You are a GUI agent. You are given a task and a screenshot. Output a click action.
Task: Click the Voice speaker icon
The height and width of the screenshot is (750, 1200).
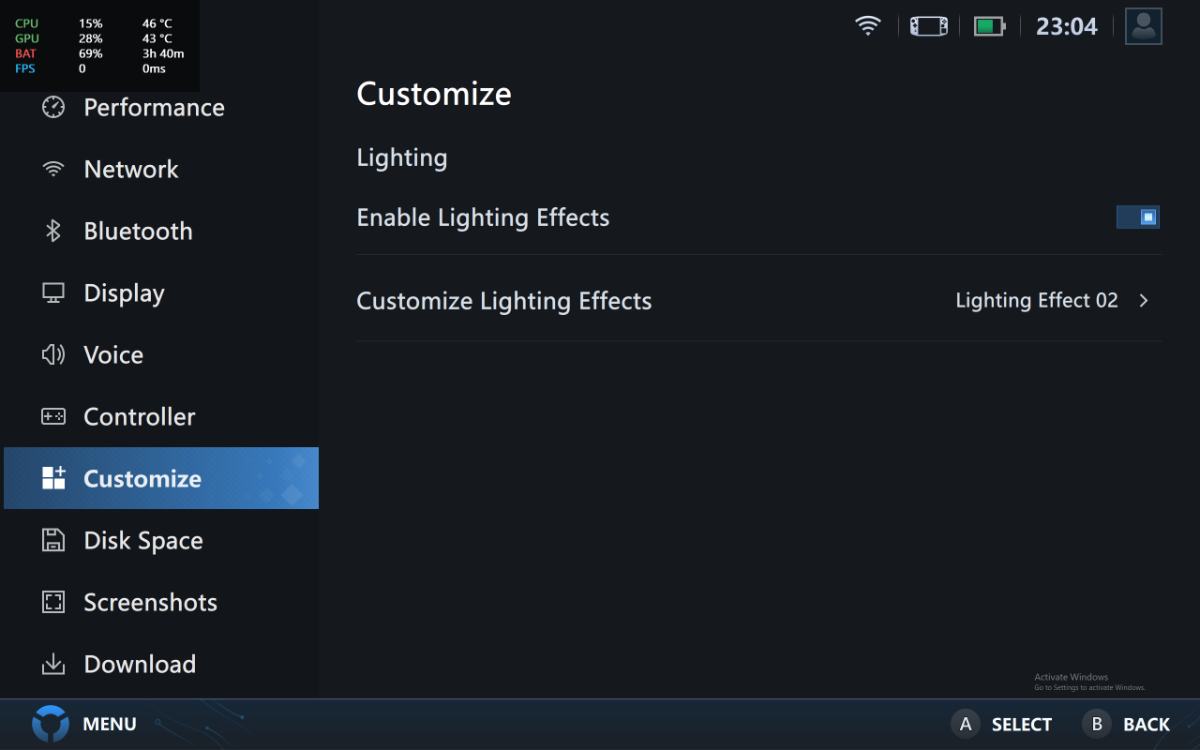coord(53,355)
